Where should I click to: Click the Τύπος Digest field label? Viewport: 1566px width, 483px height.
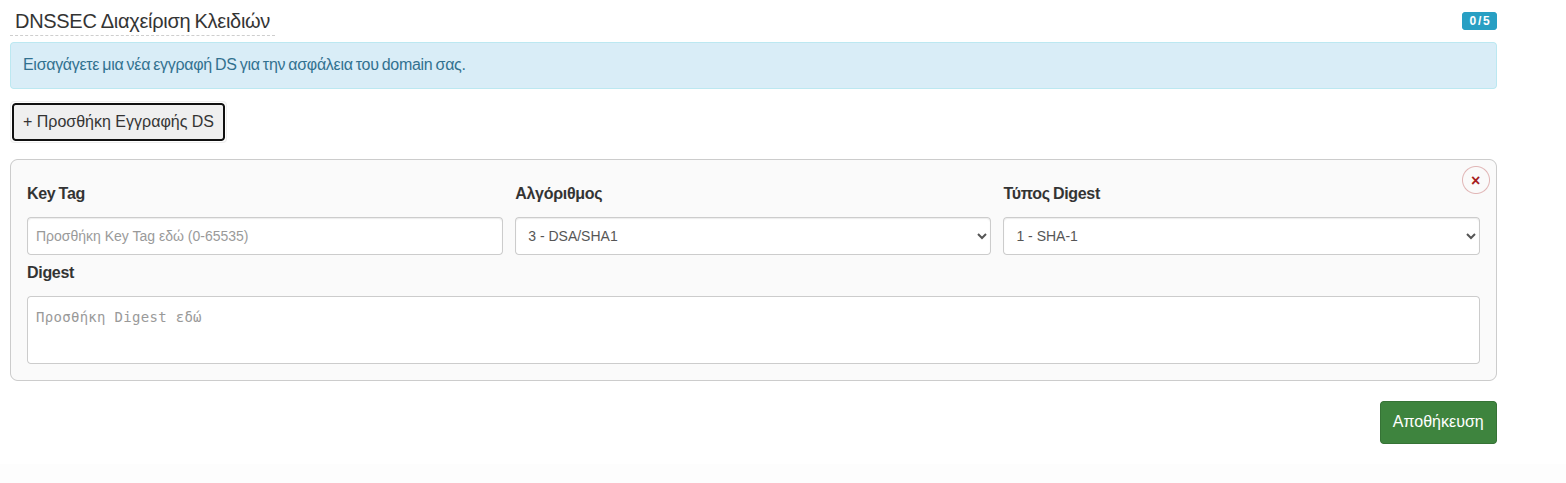pos(1051,194)
